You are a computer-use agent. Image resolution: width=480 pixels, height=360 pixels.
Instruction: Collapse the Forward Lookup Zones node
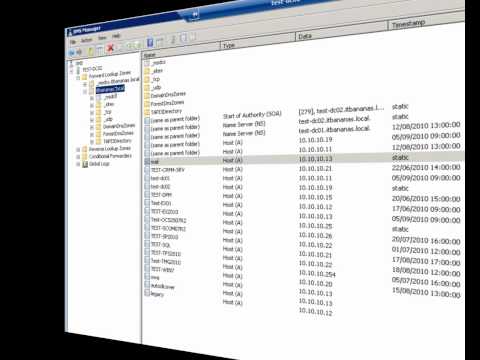(78, 78)
